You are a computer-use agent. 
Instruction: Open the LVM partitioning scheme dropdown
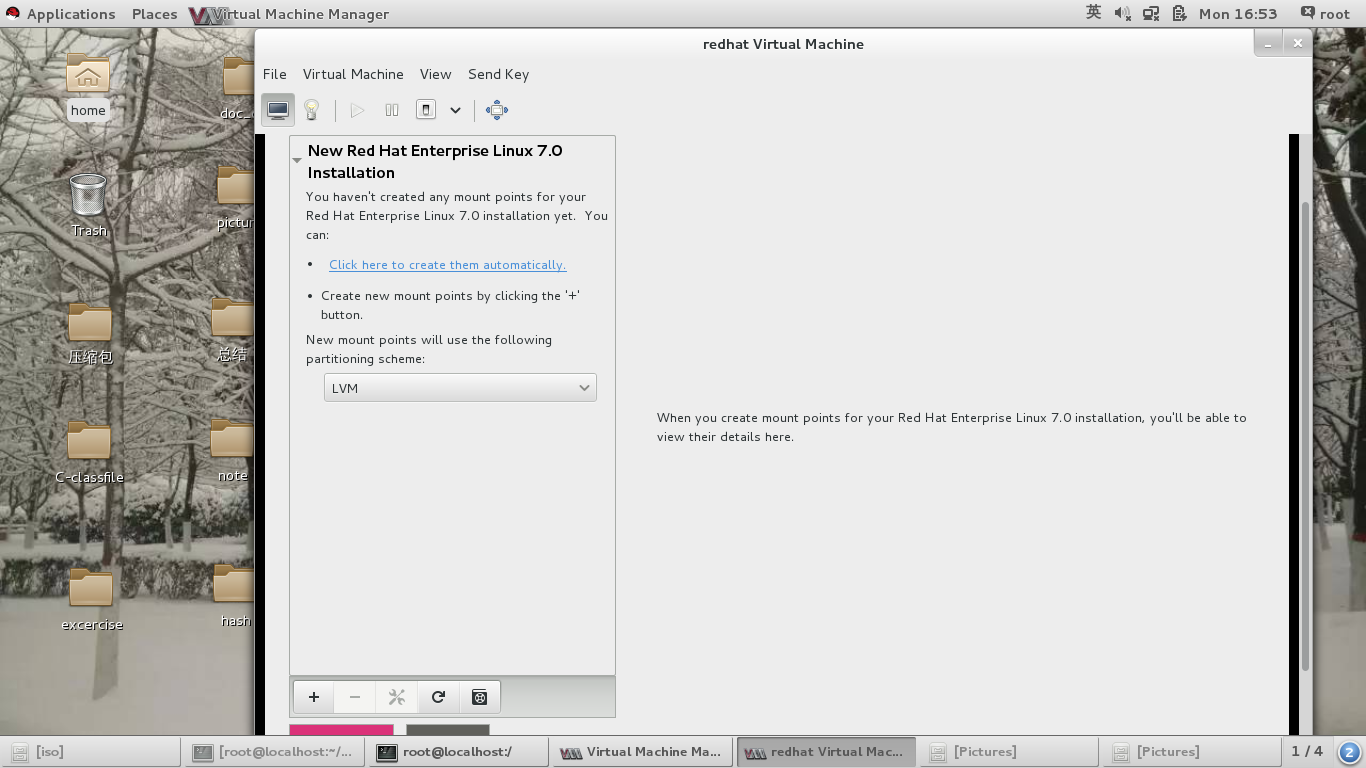460,388
